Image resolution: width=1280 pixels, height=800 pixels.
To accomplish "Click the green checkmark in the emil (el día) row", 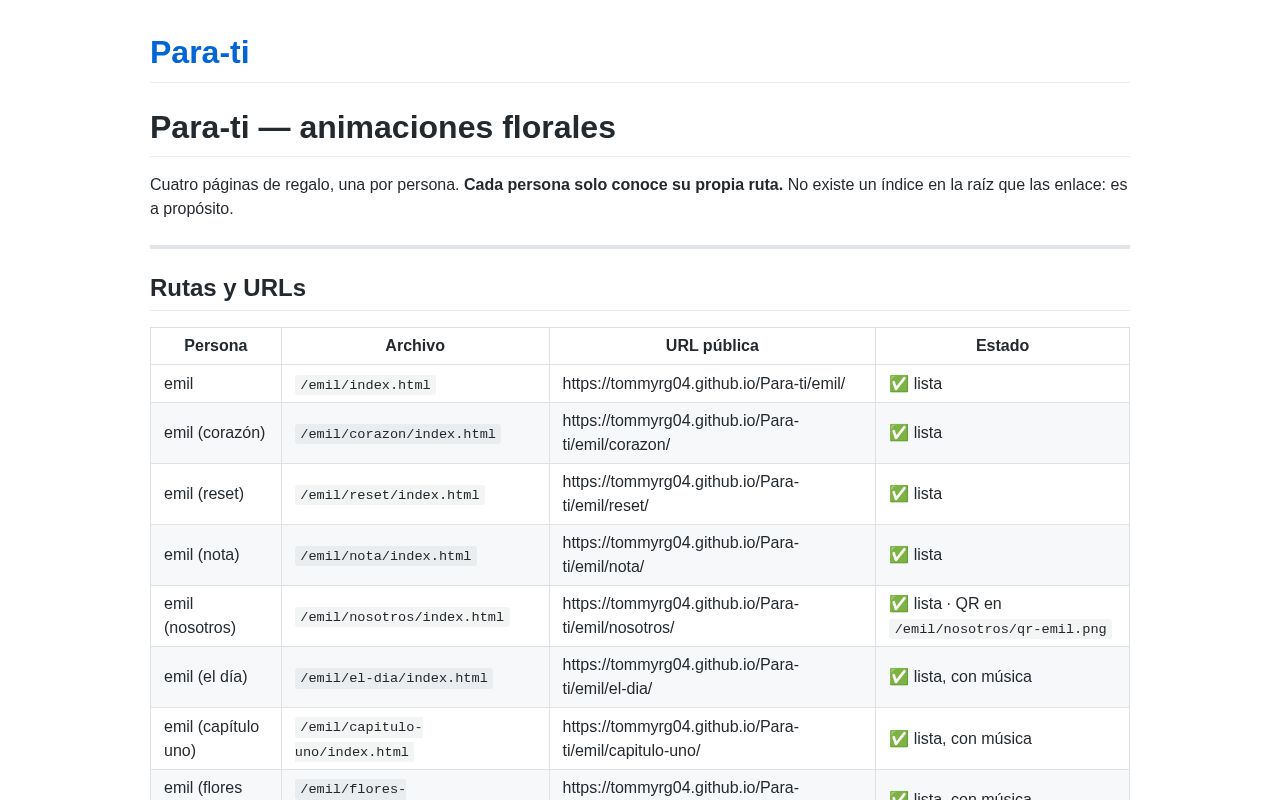I will click(x=899, y=677).
